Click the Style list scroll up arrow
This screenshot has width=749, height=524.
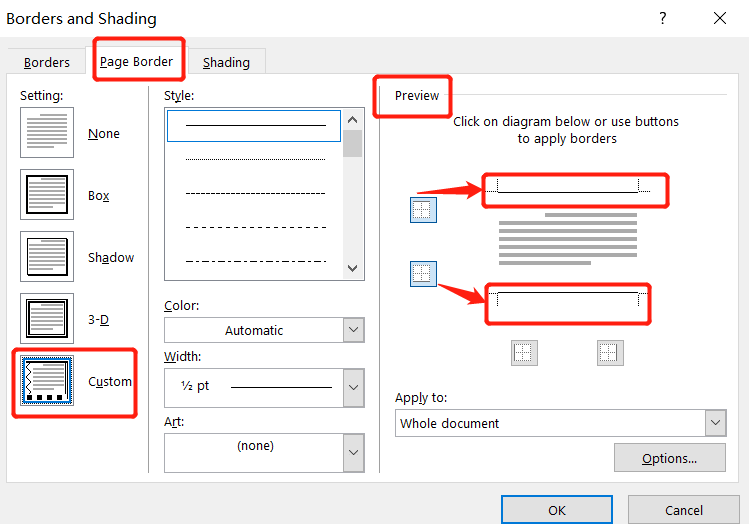point(353,120)
